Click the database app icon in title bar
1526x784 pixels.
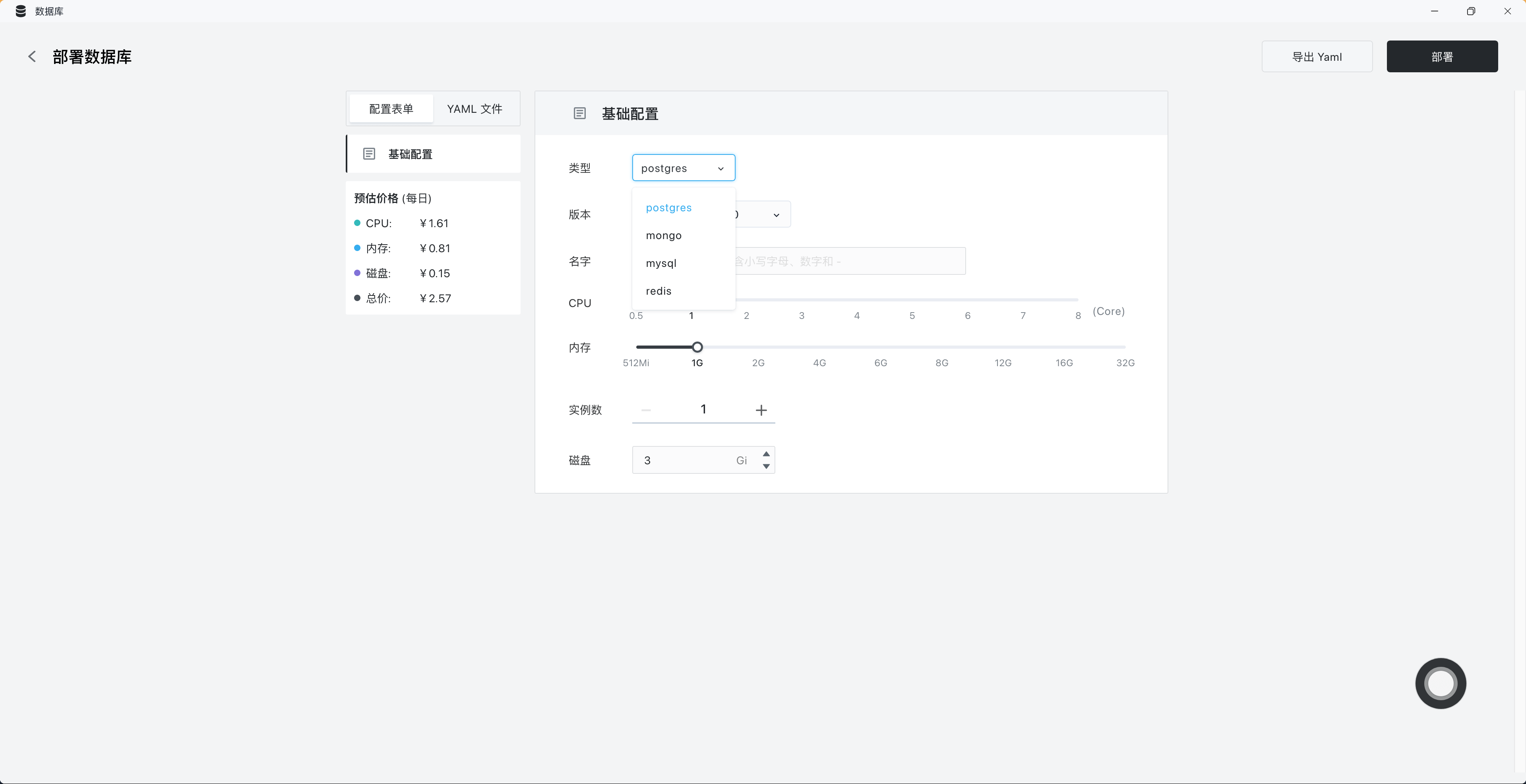[x=21, y=11]
